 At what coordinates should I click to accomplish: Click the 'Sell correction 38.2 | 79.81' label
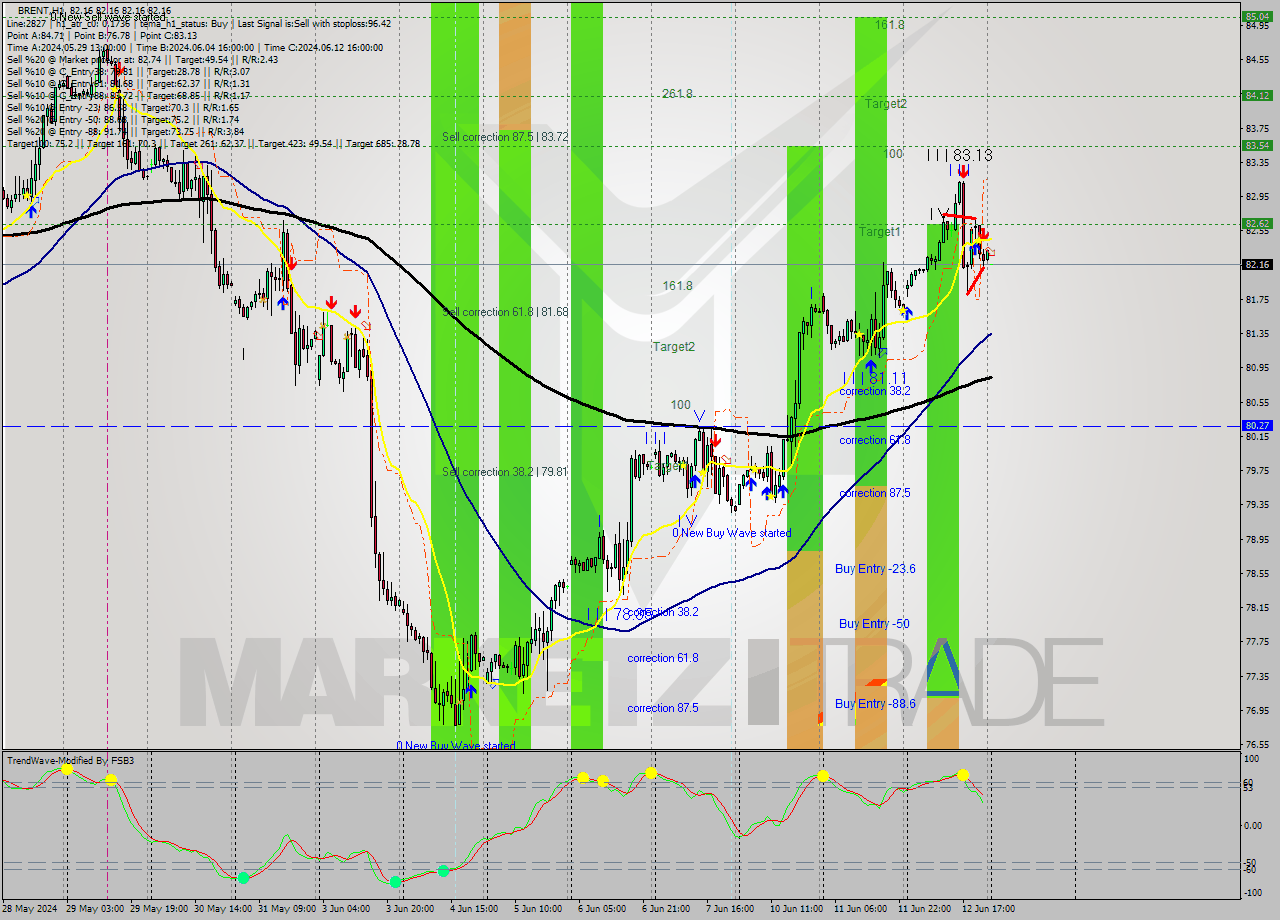pos(505,472)
